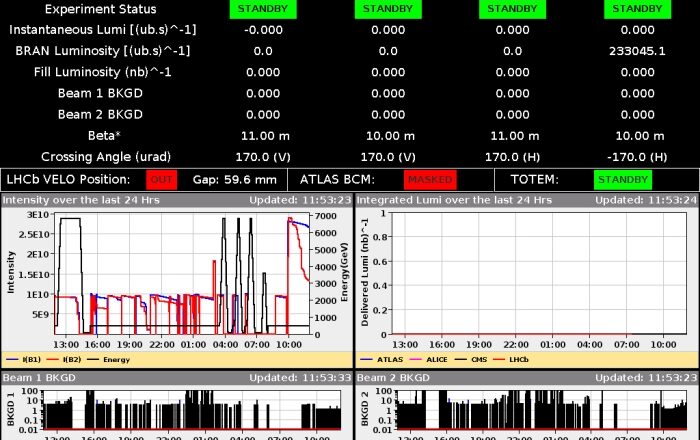Viewport: 700px width, 440px height.
Task: Click the STANDBY status above the -0.000 value
Action: (x=263, y=9)
